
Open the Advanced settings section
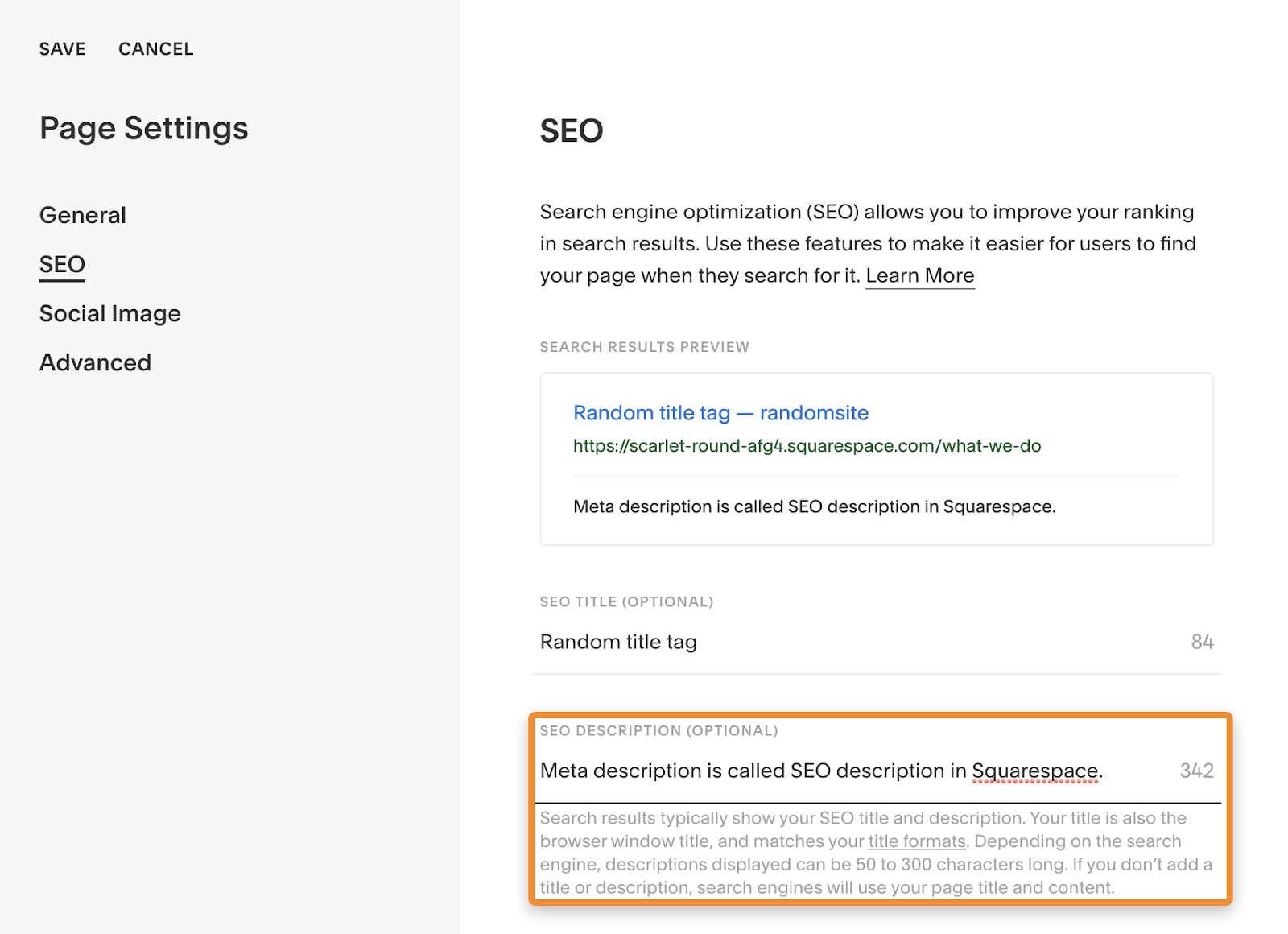(x=95, y=362)
